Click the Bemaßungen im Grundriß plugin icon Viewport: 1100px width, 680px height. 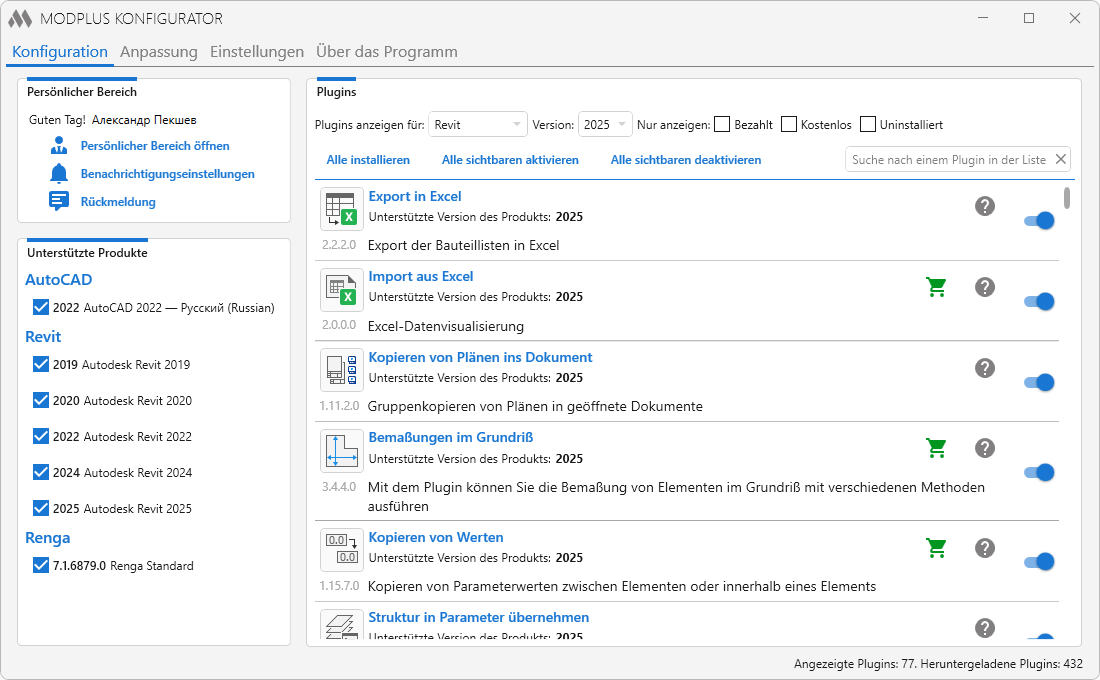tap(342, 451)
